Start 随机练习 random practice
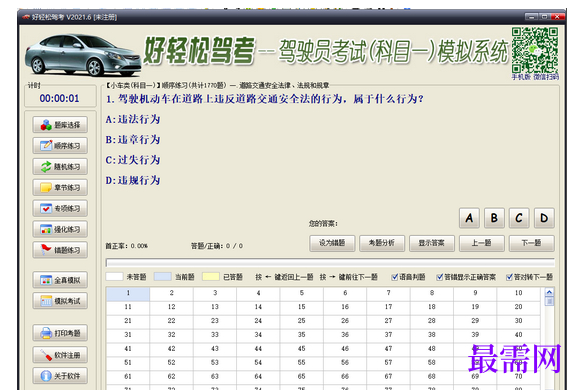 pos(60,167)
